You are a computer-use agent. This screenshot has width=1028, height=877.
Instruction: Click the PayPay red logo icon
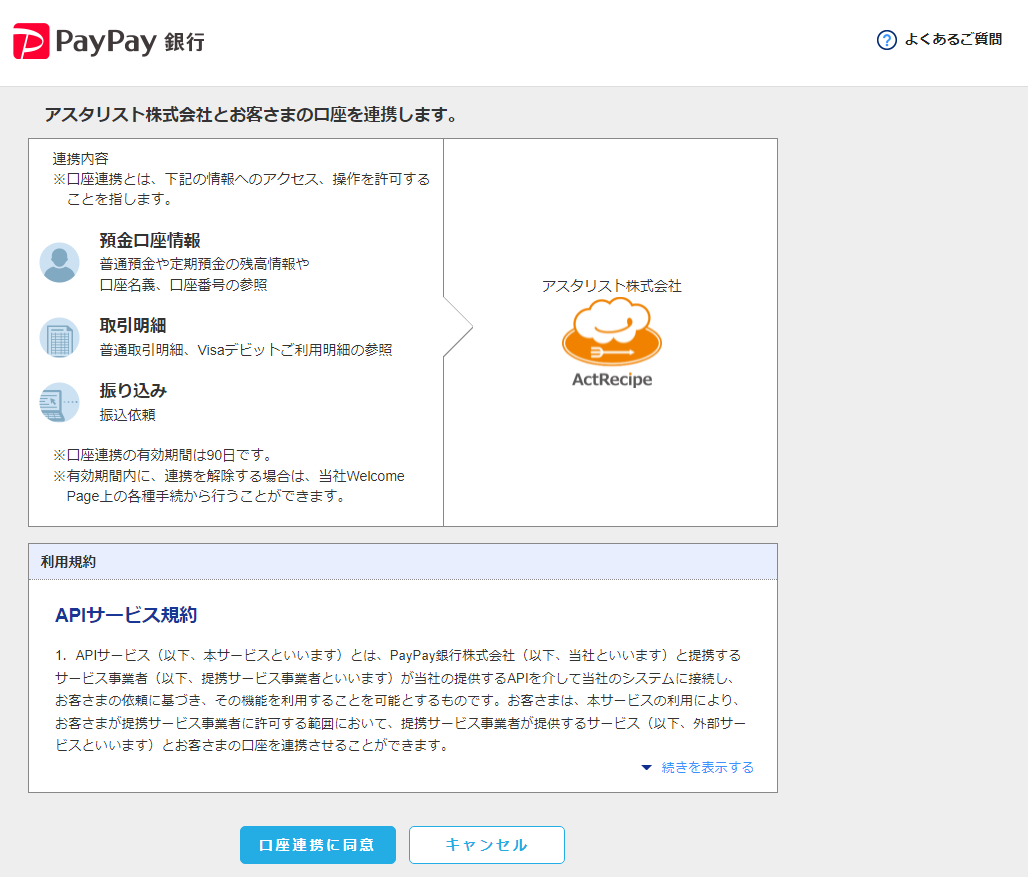pyautogui.click(x=31, y=41)
